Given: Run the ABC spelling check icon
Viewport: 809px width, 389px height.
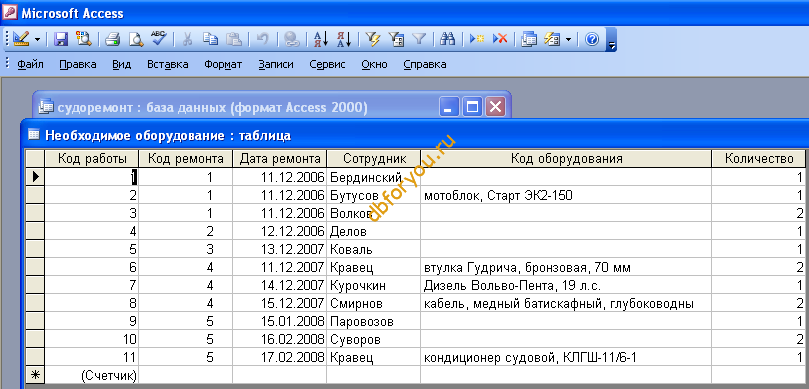Looking at the screenshot, I should [158, 39].
